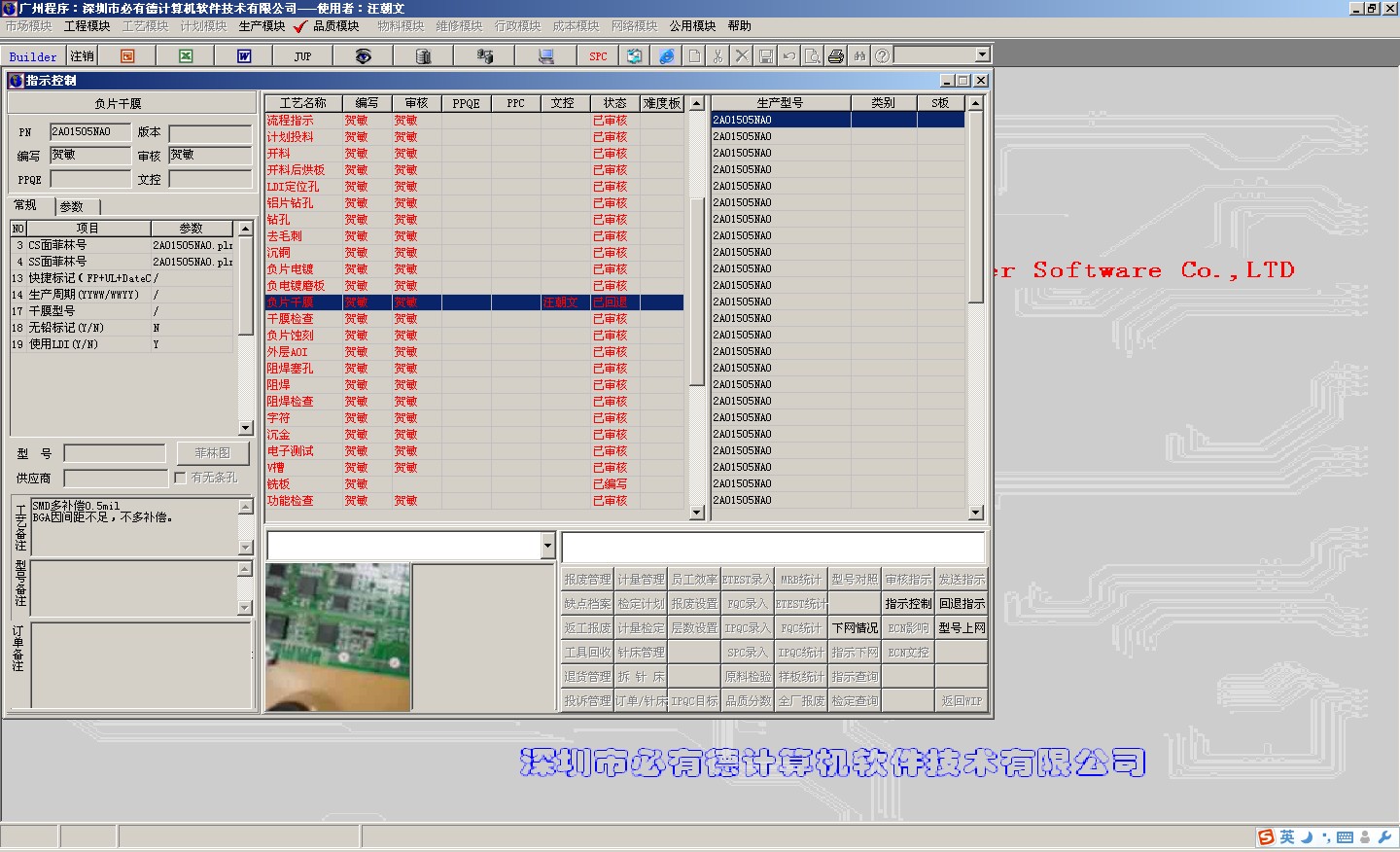This screenshot has width=1400, height=852.
Task: Click the on-screen keyboard icon in the tray
Action: (x=1345, y=836)
